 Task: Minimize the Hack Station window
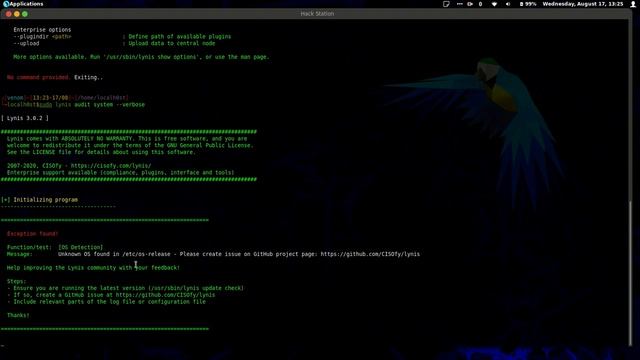tap(17, 14)
